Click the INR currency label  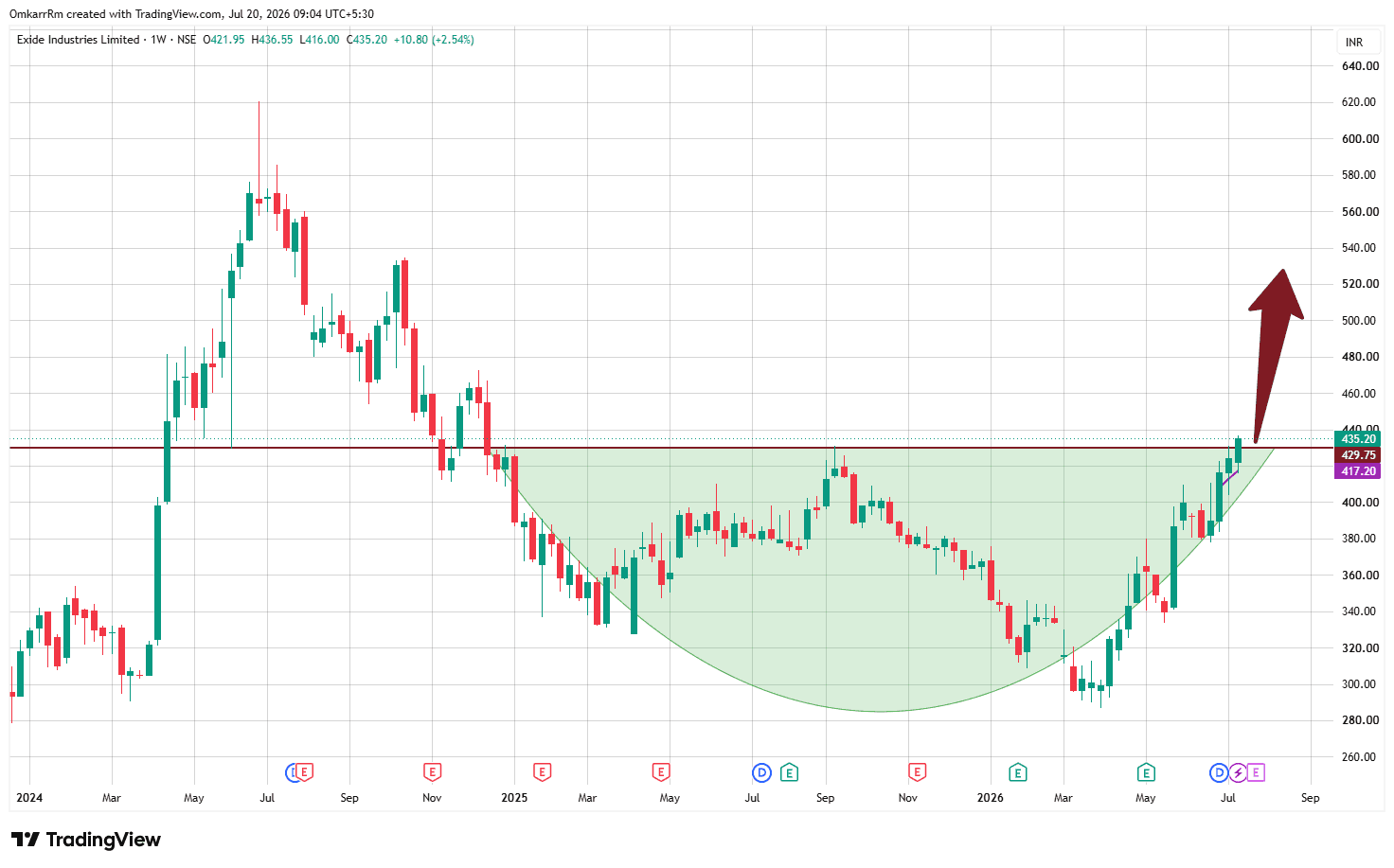coord(1354,42)
